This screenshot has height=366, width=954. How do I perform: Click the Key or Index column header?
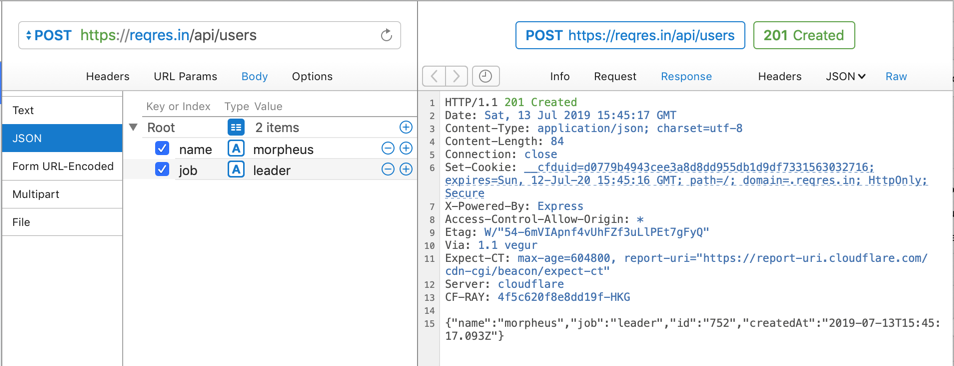point(178,106)
